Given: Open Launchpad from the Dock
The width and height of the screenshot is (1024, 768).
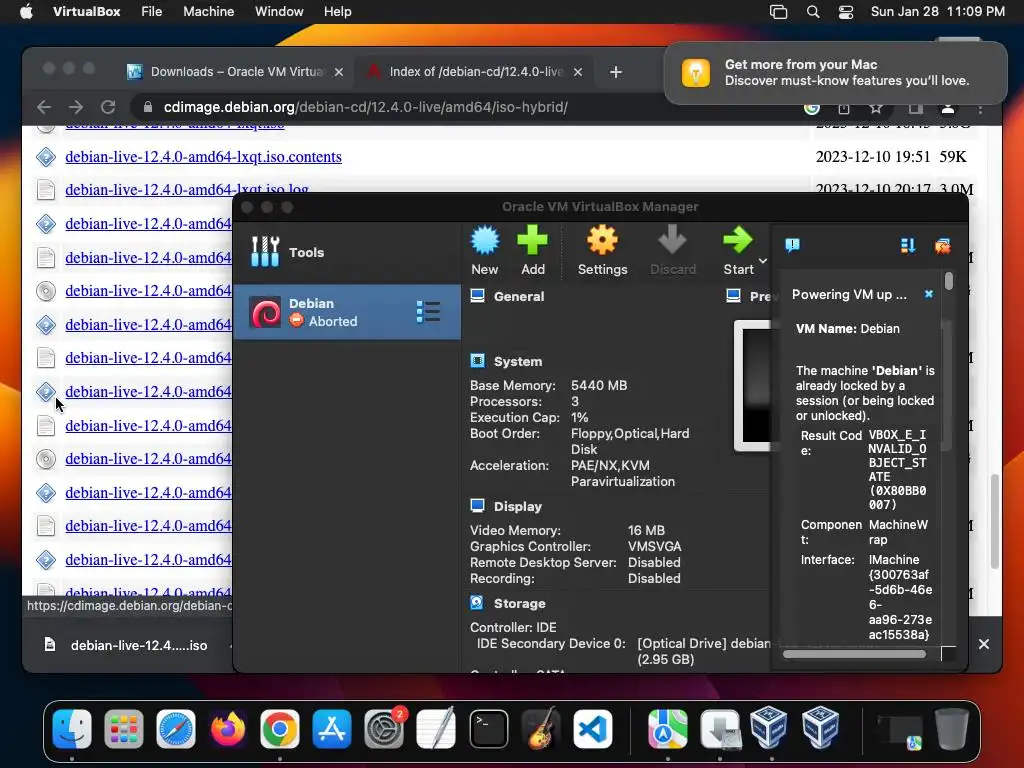Looking at the screenshot, I should (123, 729).
